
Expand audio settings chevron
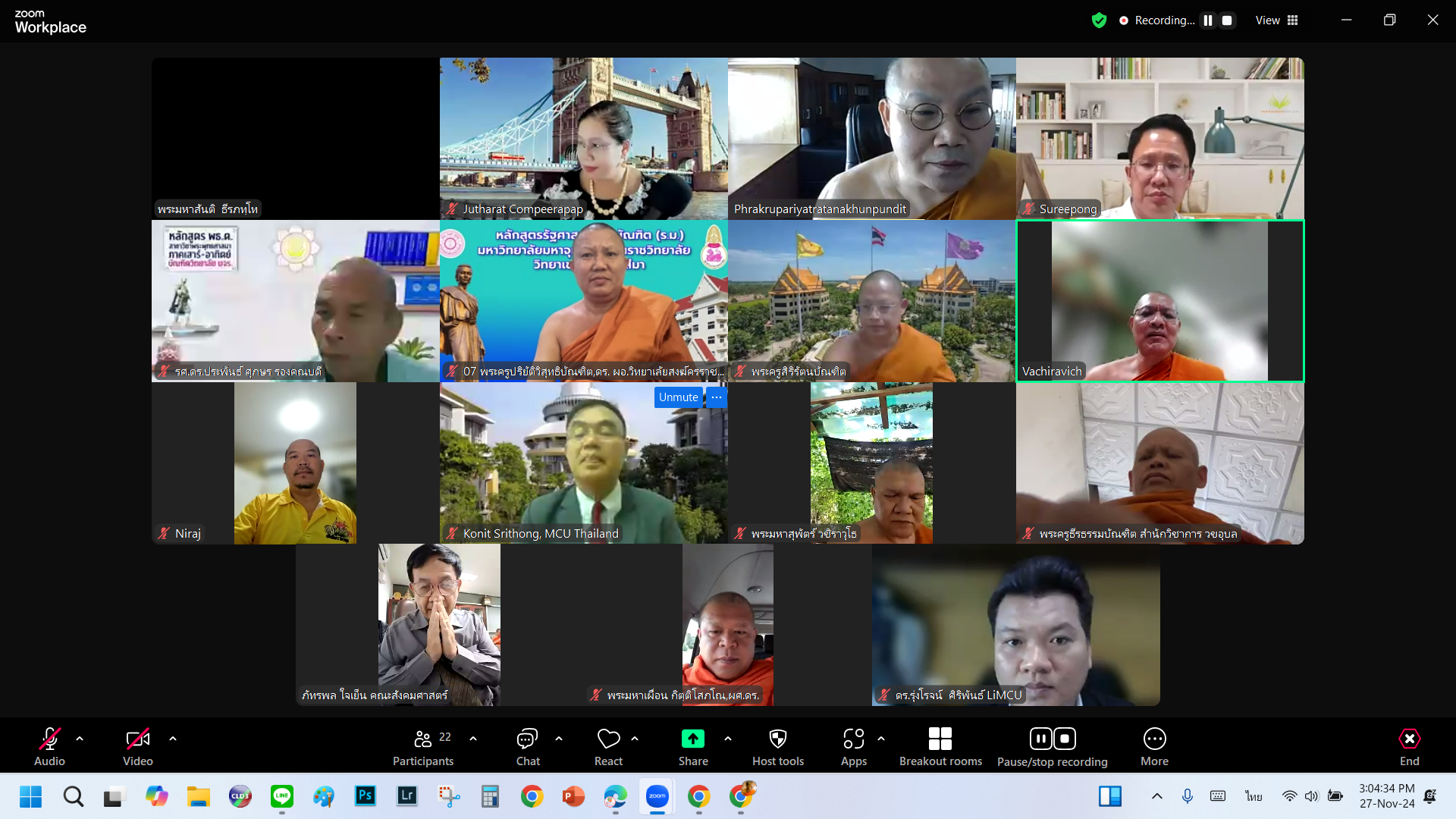click(80, 738)
